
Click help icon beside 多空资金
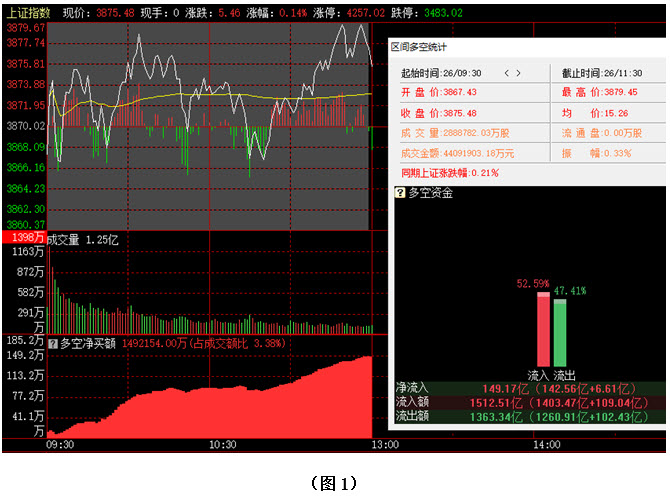click(400, 192)
